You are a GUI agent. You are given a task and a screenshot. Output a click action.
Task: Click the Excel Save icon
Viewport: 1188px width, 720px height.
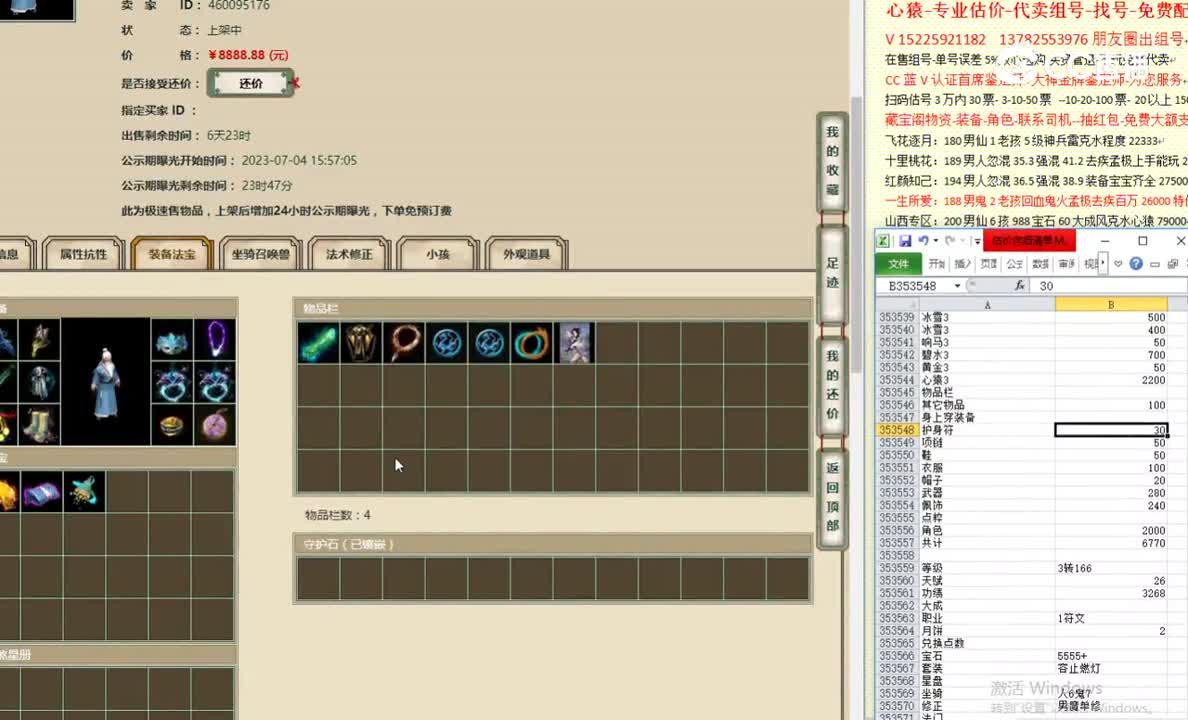point(905,240)
